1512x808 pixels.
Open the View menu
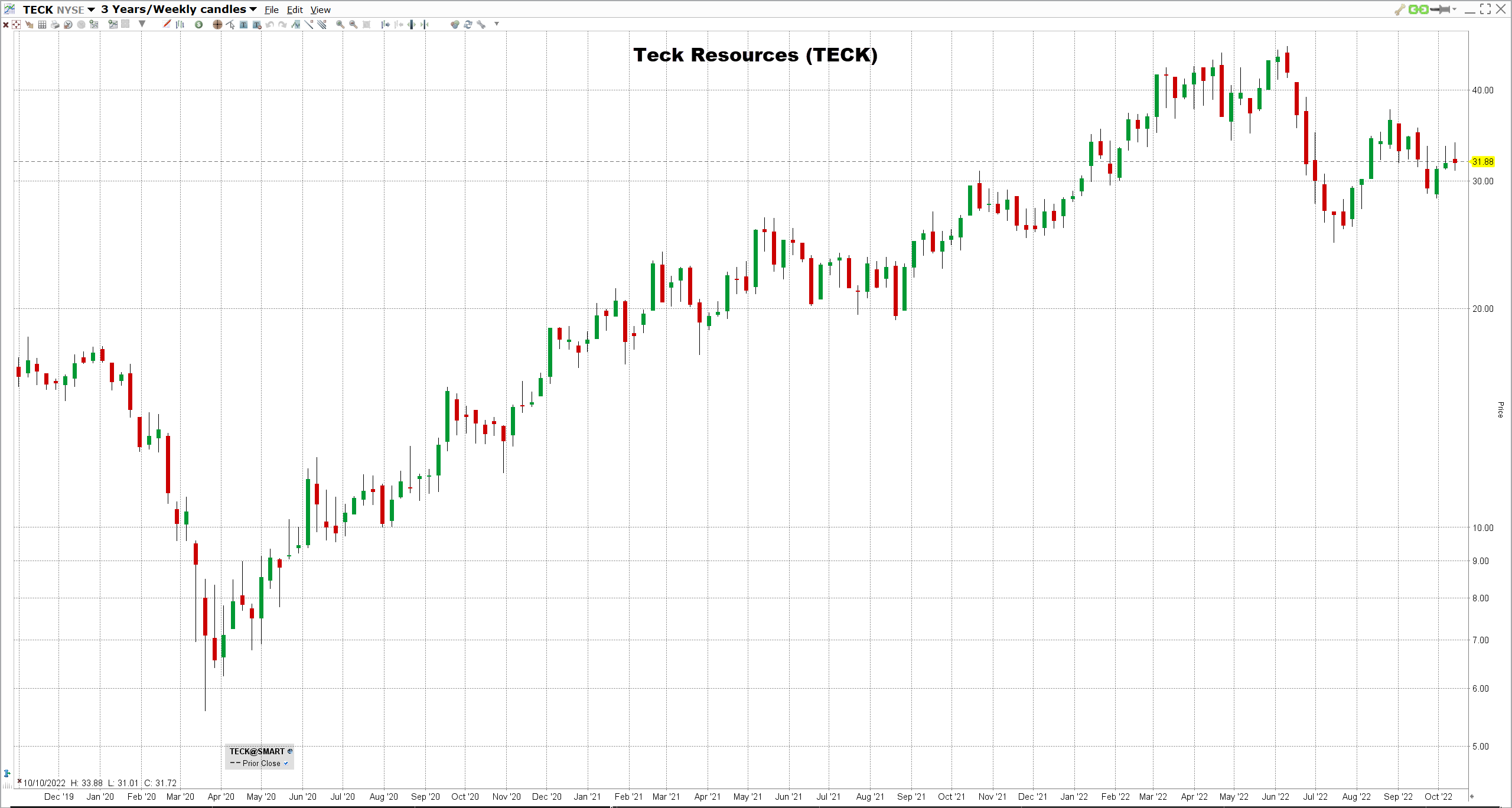(321, 10)
